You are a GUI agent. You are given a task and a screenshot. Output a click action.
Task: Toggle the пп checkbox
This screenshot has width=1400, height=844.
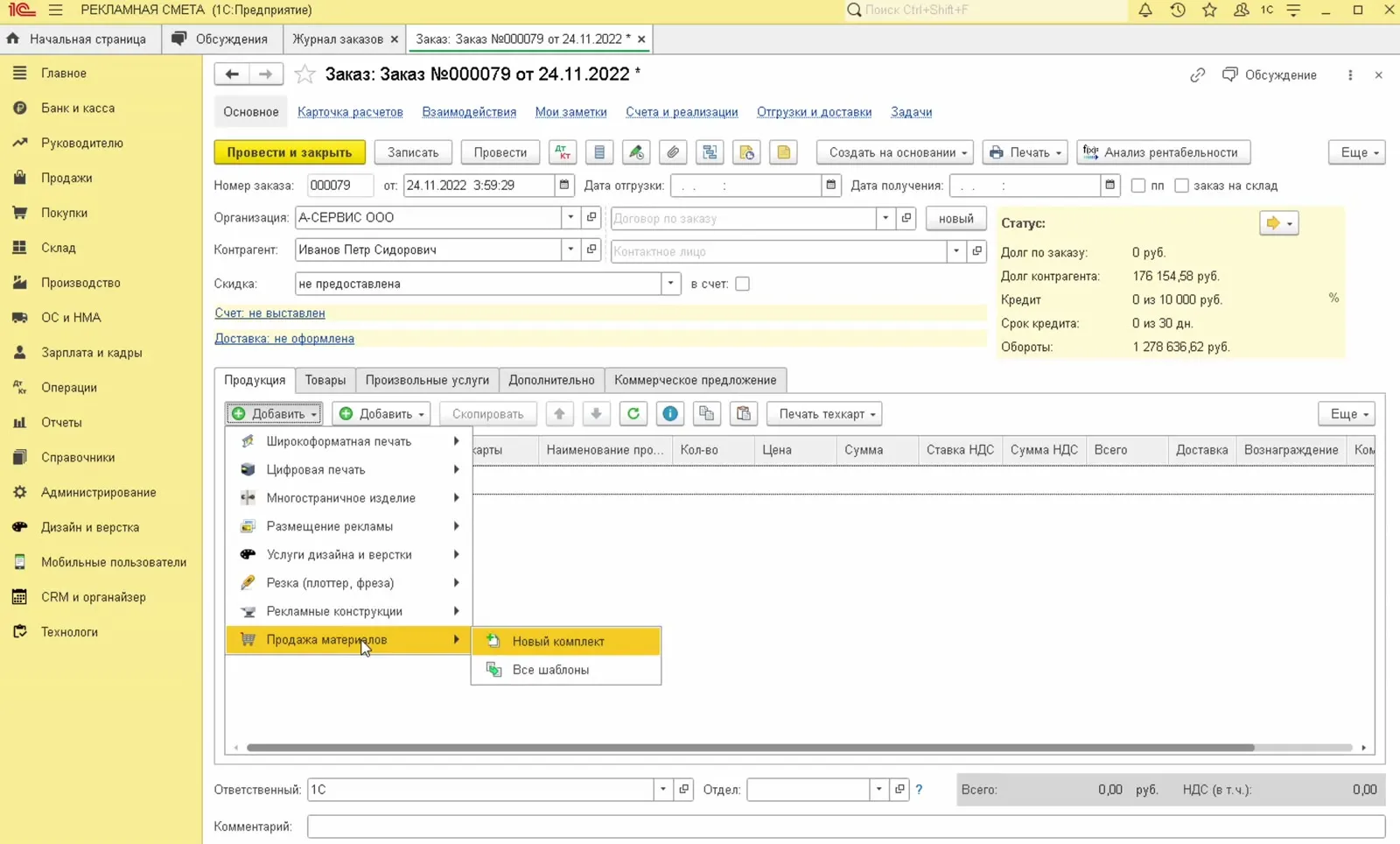pos(1138,186)
